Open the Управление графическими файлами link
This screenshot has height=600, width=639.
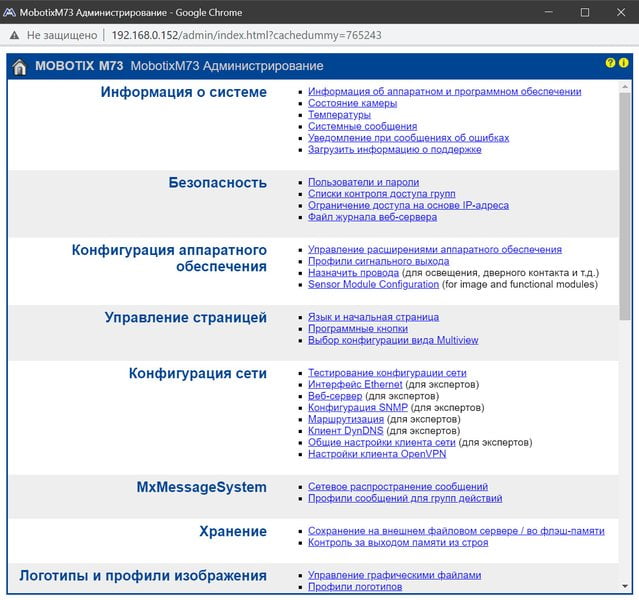(x=394, y=575)
